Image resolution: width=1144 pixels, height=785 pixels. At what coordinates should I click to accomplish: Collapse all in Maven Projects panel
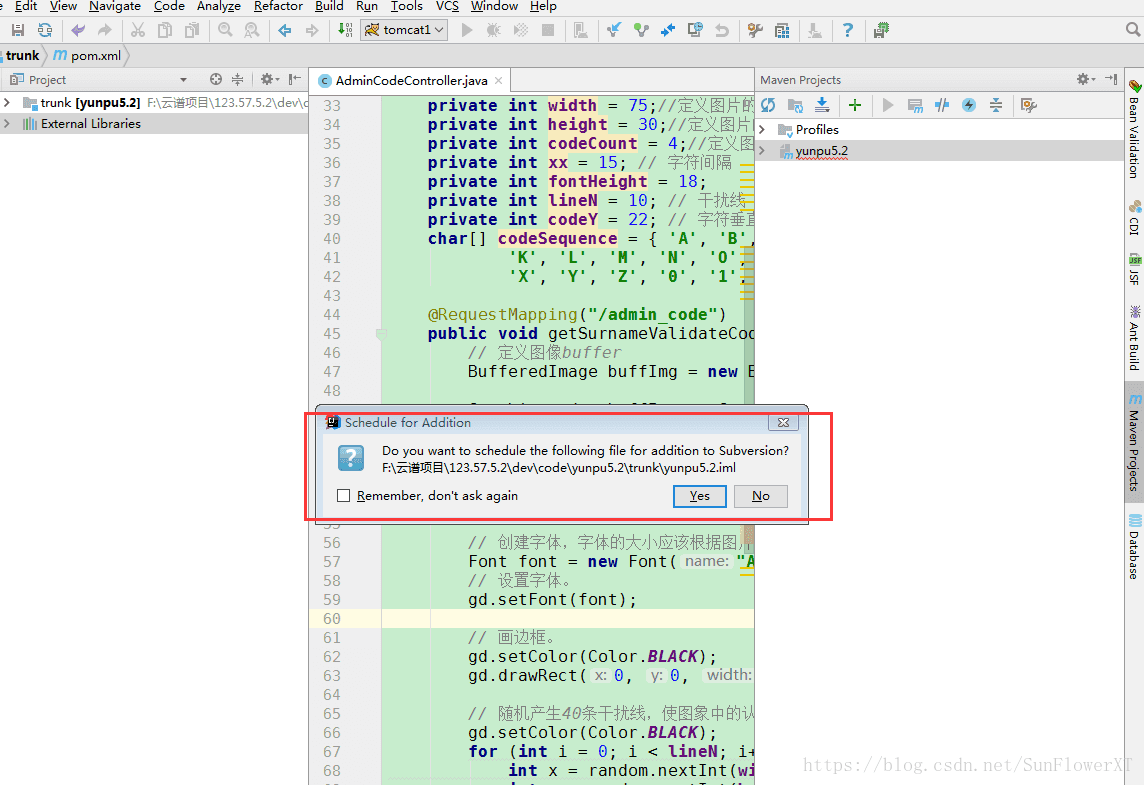996,105
